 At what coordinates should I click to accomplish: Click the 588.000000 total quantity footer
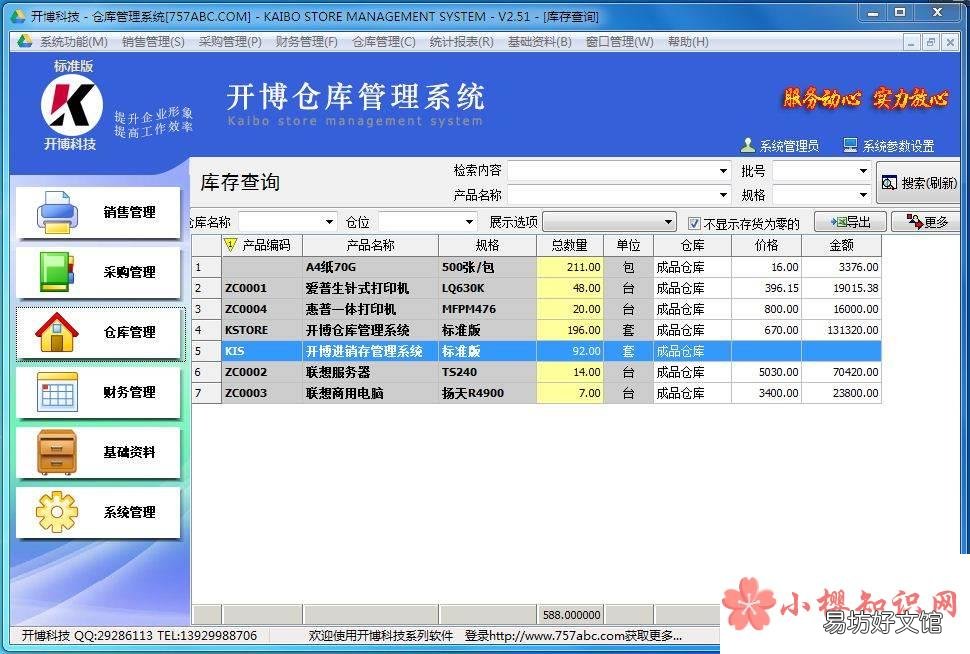pos(570,614)
